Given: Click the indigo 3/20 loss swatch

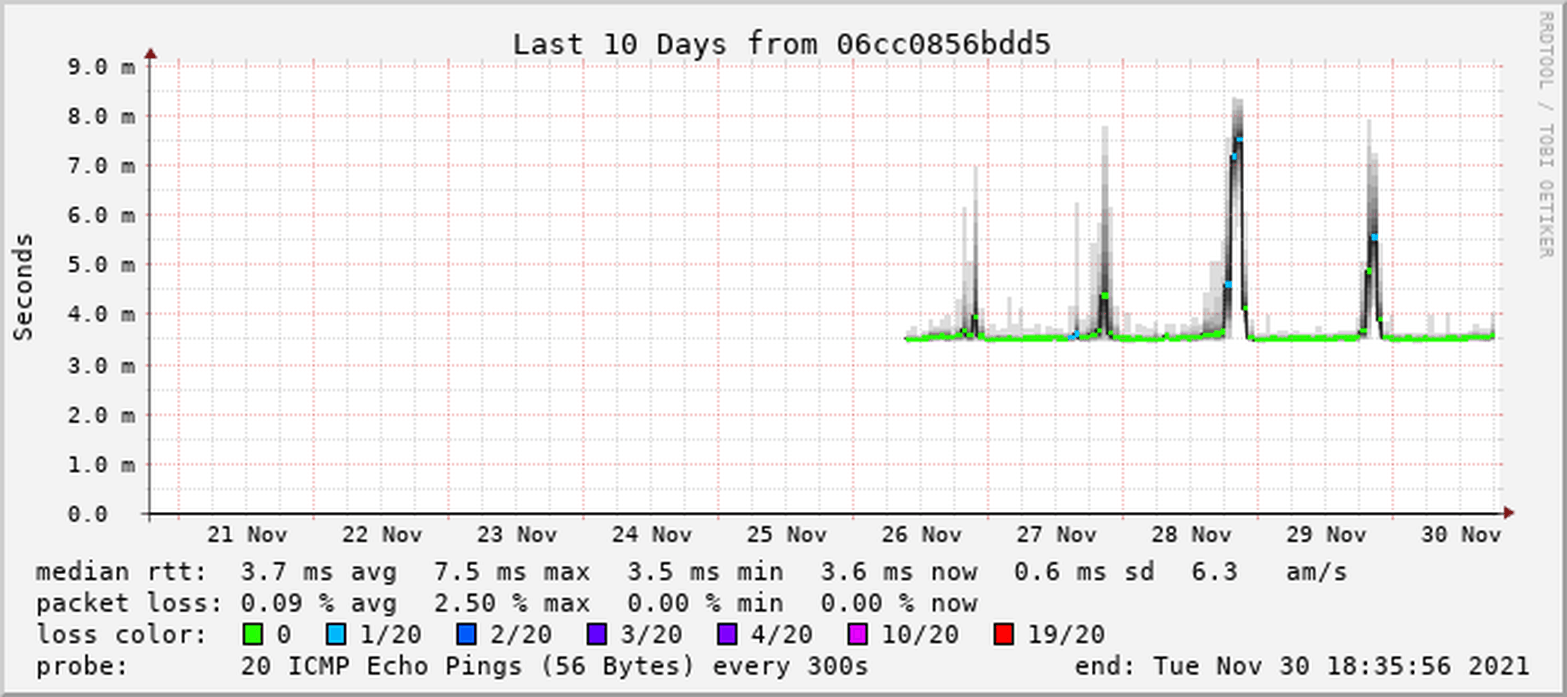Looking at the screenshot, I should click(x=598, y=635).
